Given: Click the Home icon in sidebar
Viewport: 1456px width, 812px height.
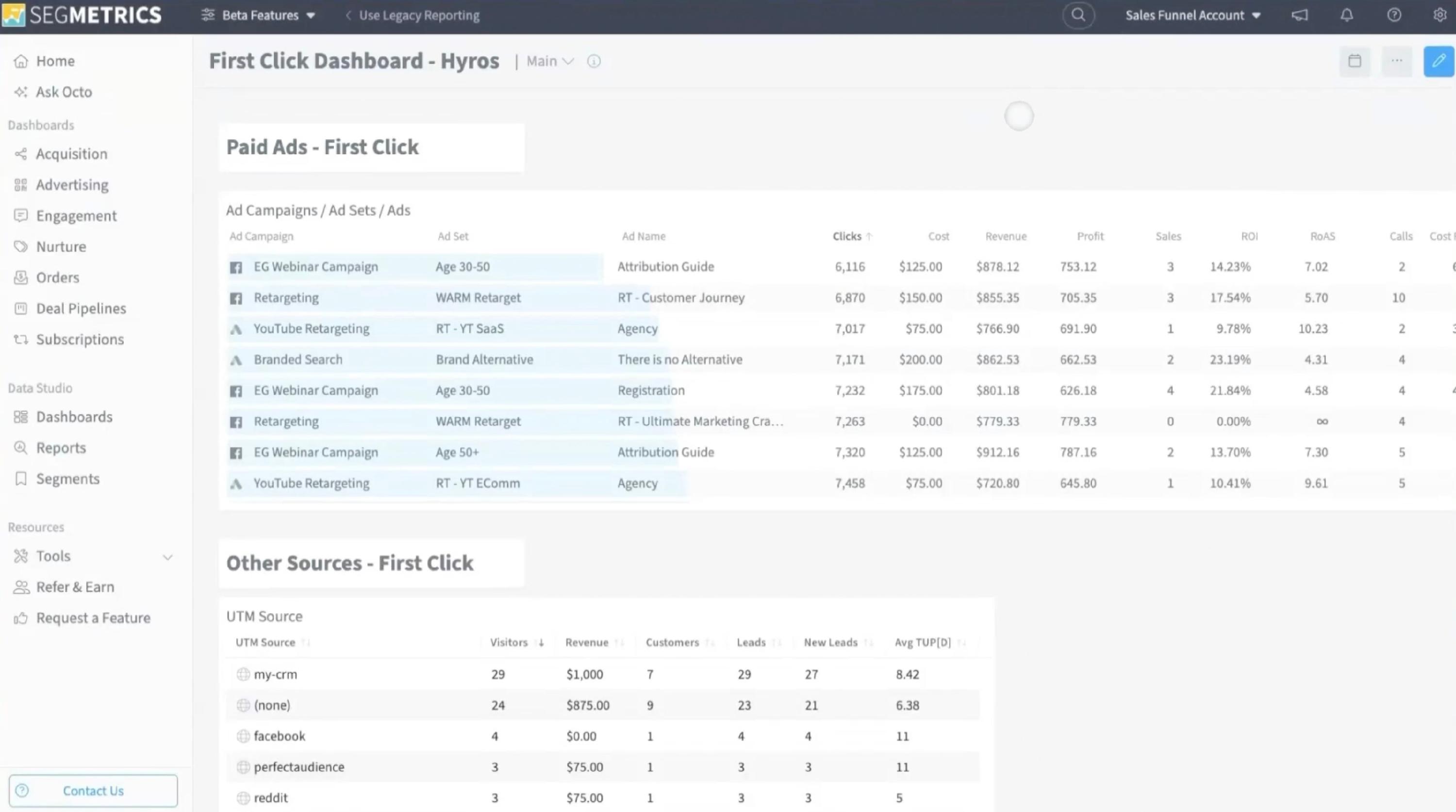Looking at the screenshot, I should (x=21, y=61).
